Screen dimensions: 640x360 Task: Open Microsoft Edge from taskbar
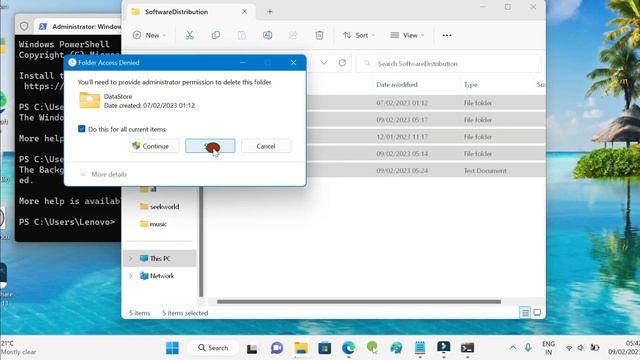pyautogui.click(x=348, y=348)
